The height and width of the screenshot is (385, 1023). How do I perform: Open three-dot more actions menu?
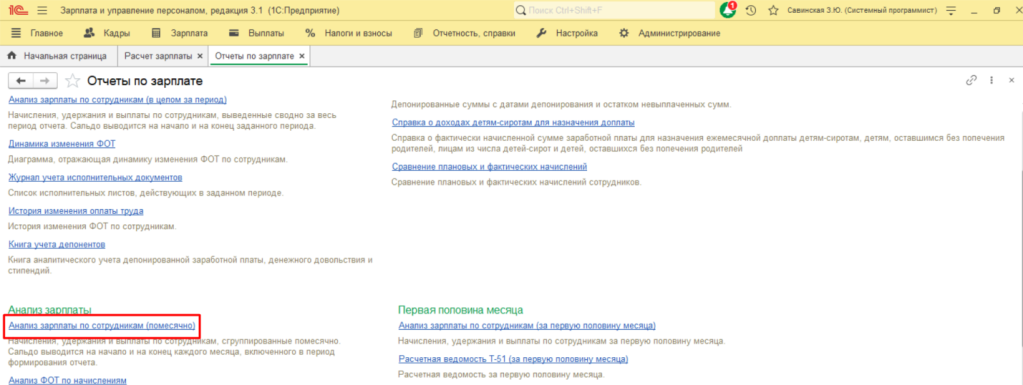tap(991, 80)
